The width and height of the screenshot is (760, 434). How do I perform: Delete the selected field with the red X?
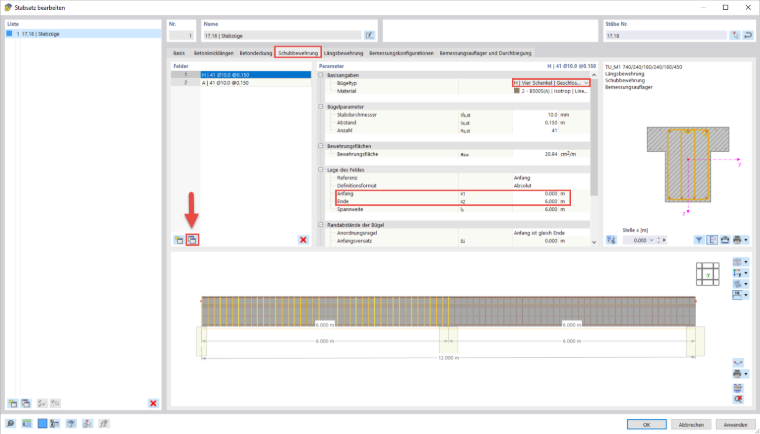tap(303, 240)
